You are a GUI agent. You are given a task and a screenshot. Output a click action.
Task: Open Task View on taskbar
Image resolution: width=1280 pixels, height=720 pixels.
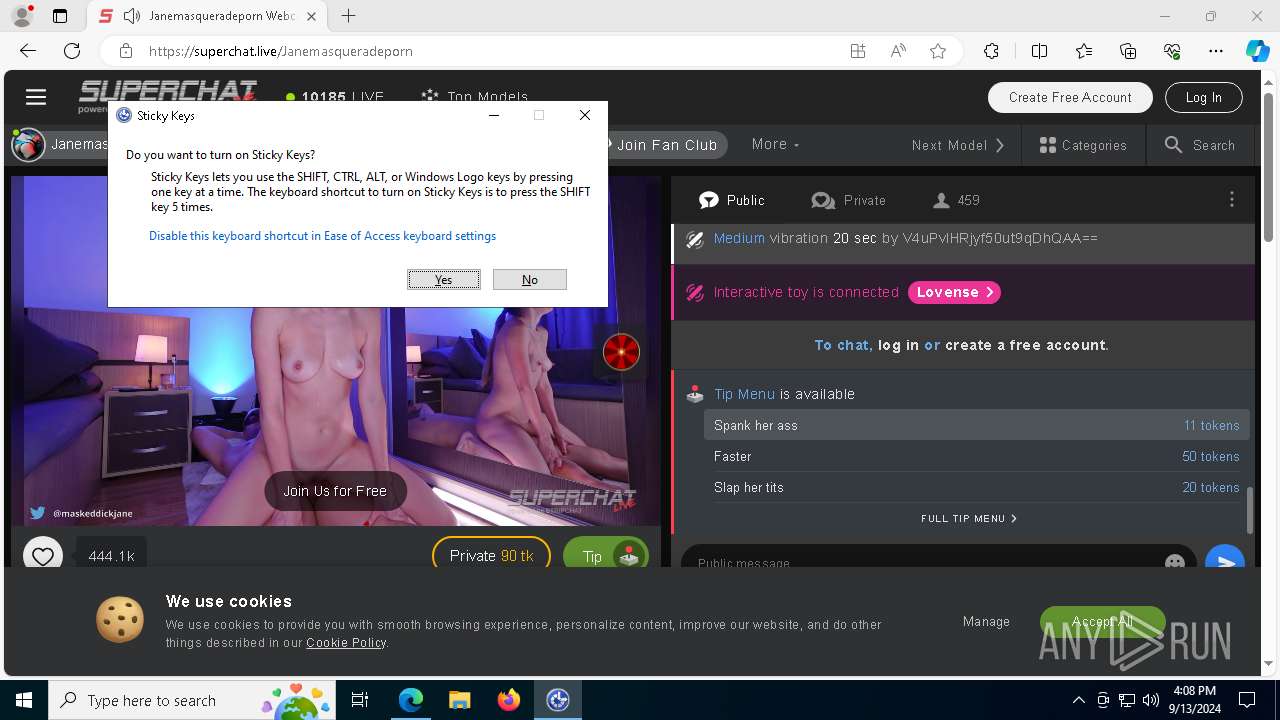(x=361, y=700)
